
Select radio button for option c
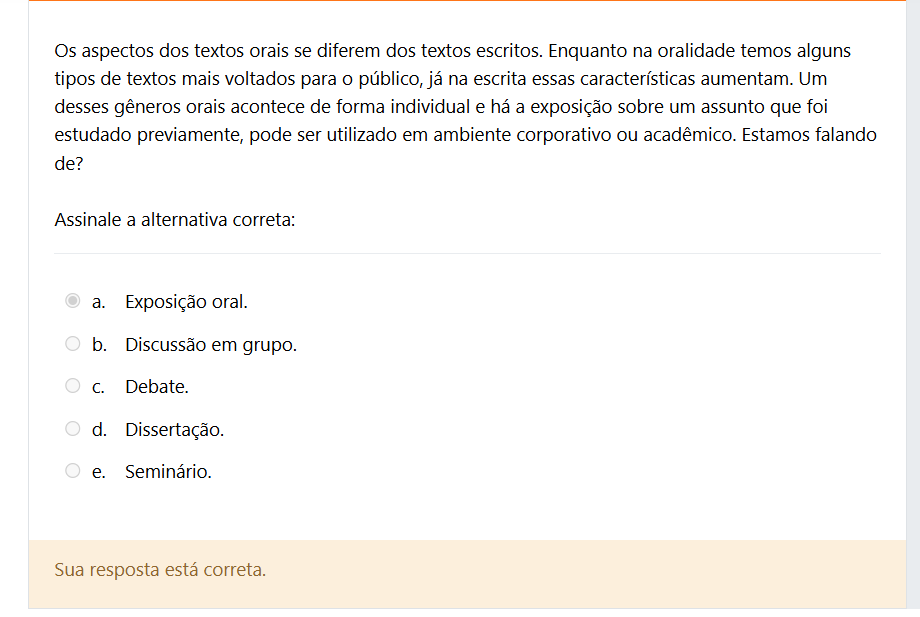pos(72,386)
